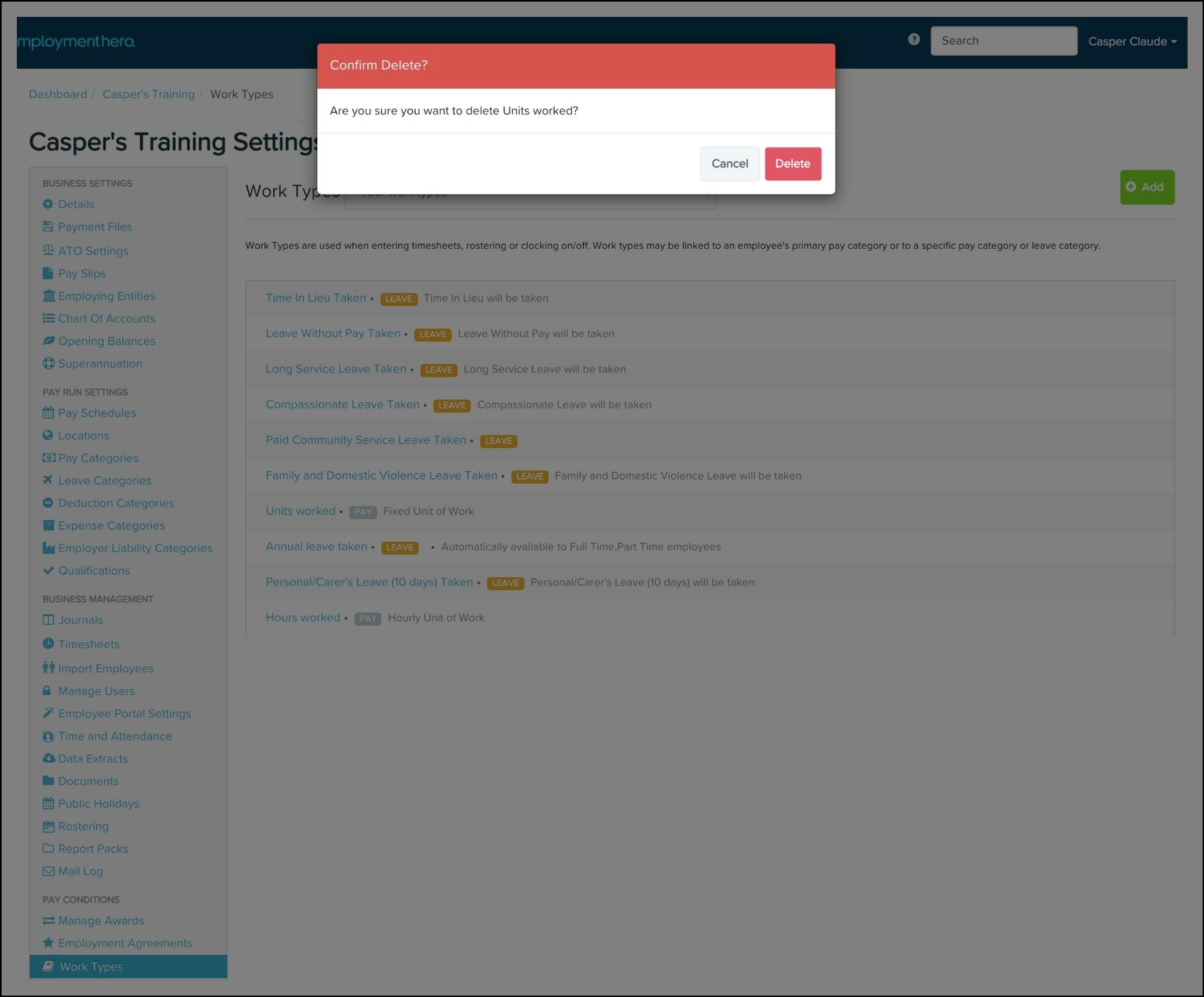Viewport: 1204px width, 997px height.
Task: Click the airplane icon beside Leave Categories
Action: pos(48,480)
